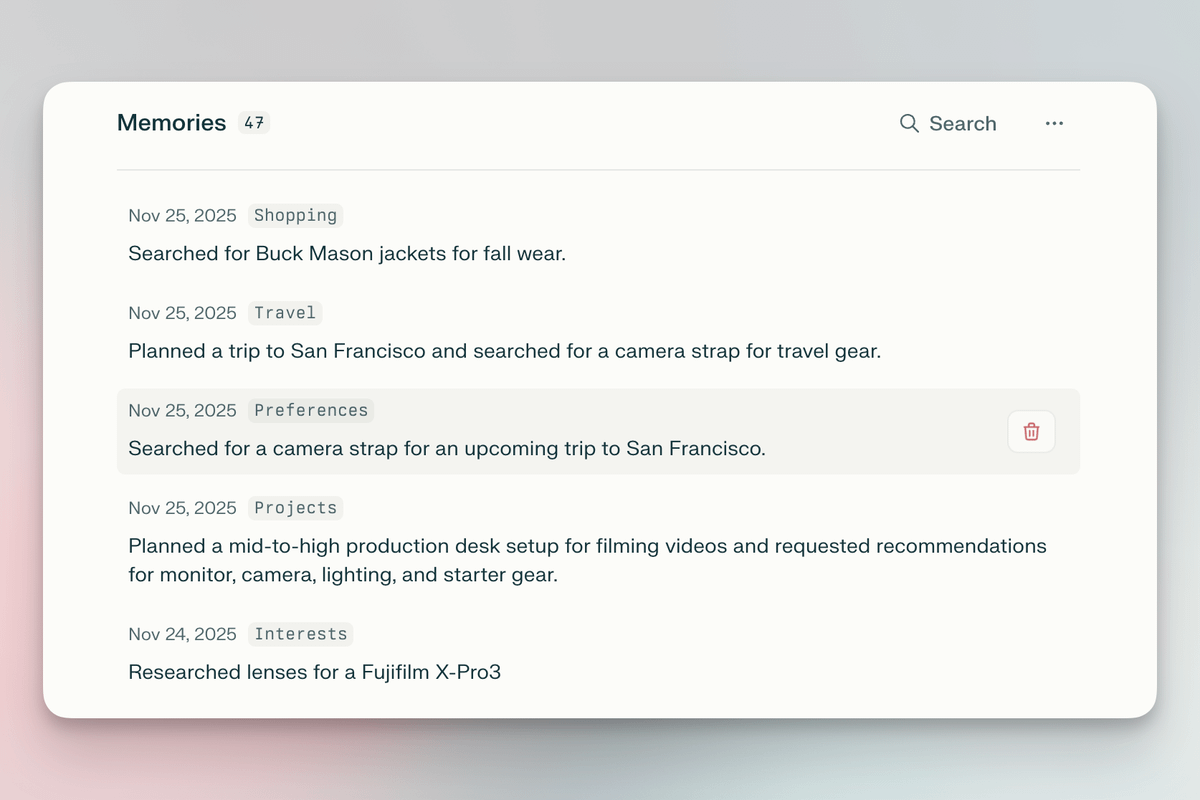Open the highlighted camera strap memory text

click(x=447, y=449)
